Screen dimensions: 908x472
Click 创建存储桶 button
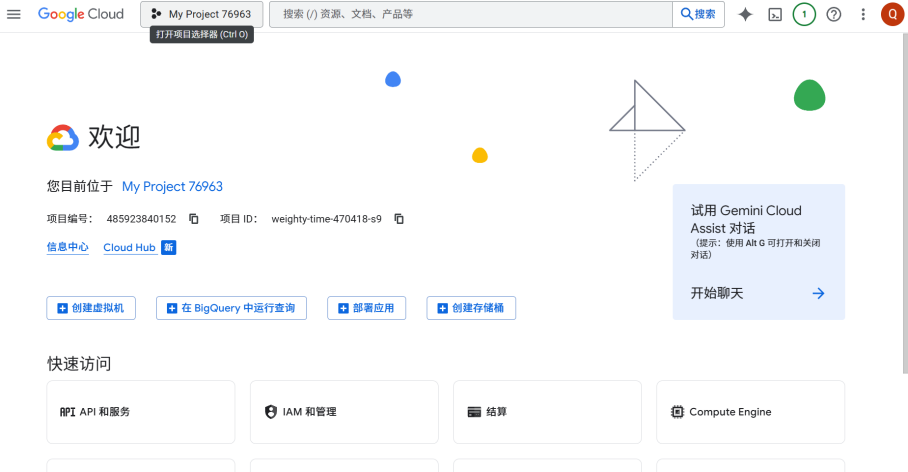[x=471, y=308]
